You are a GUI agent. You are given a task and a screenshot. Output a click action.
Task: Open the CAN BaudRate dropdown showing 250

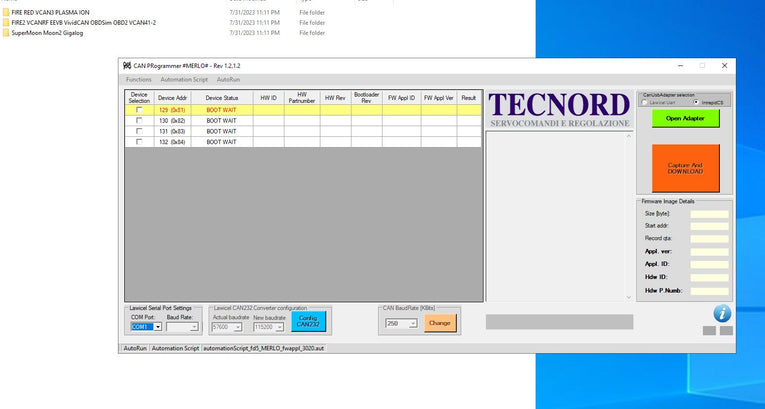[x=413, y=323]
